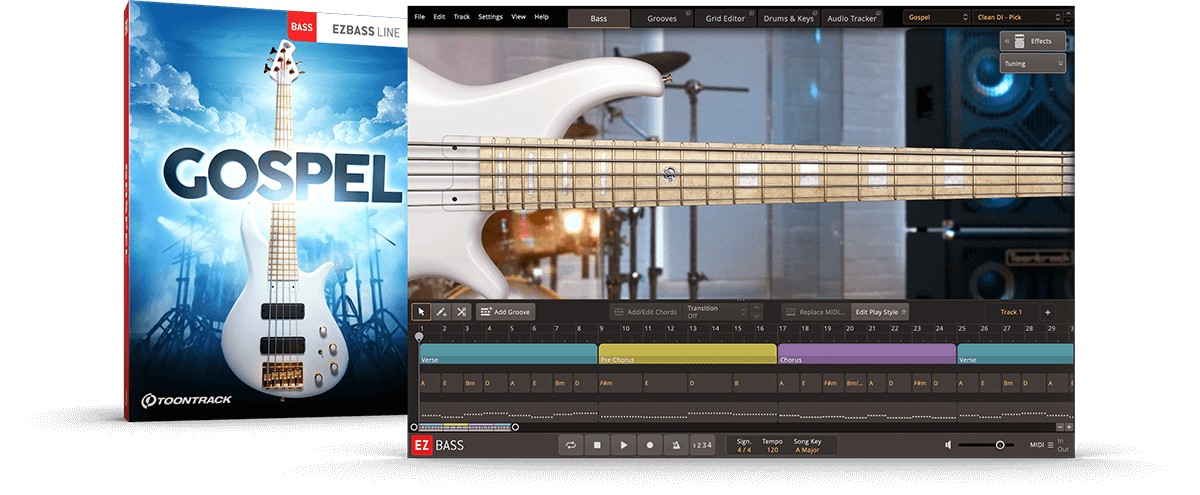
Task: Open the Effects panel
Action: [x=1033, y=41]
